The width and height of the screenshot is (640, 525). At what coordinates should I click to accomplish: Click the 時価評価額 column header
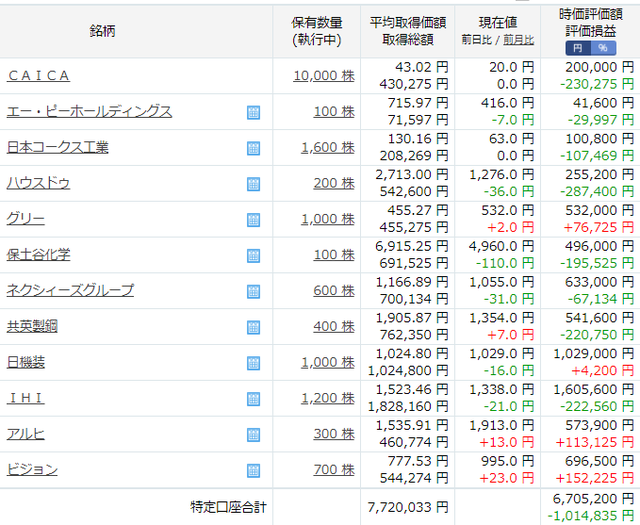[x=591, y=14]
